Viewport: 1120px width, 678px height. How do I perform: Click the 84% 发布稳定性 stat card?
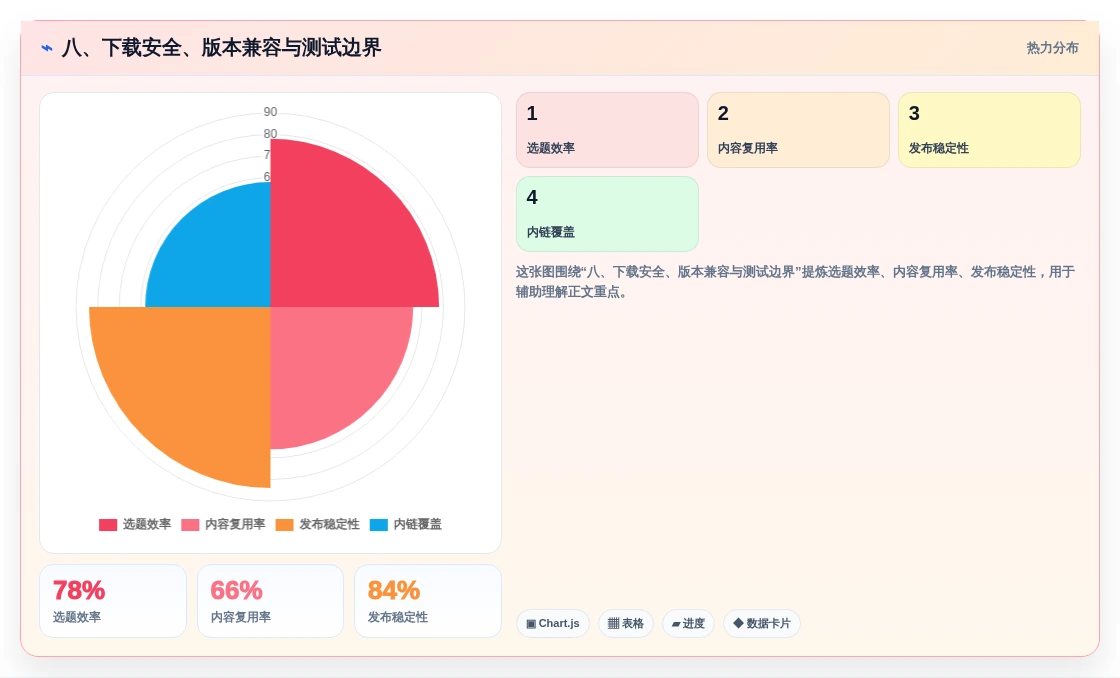pos(428,601)
